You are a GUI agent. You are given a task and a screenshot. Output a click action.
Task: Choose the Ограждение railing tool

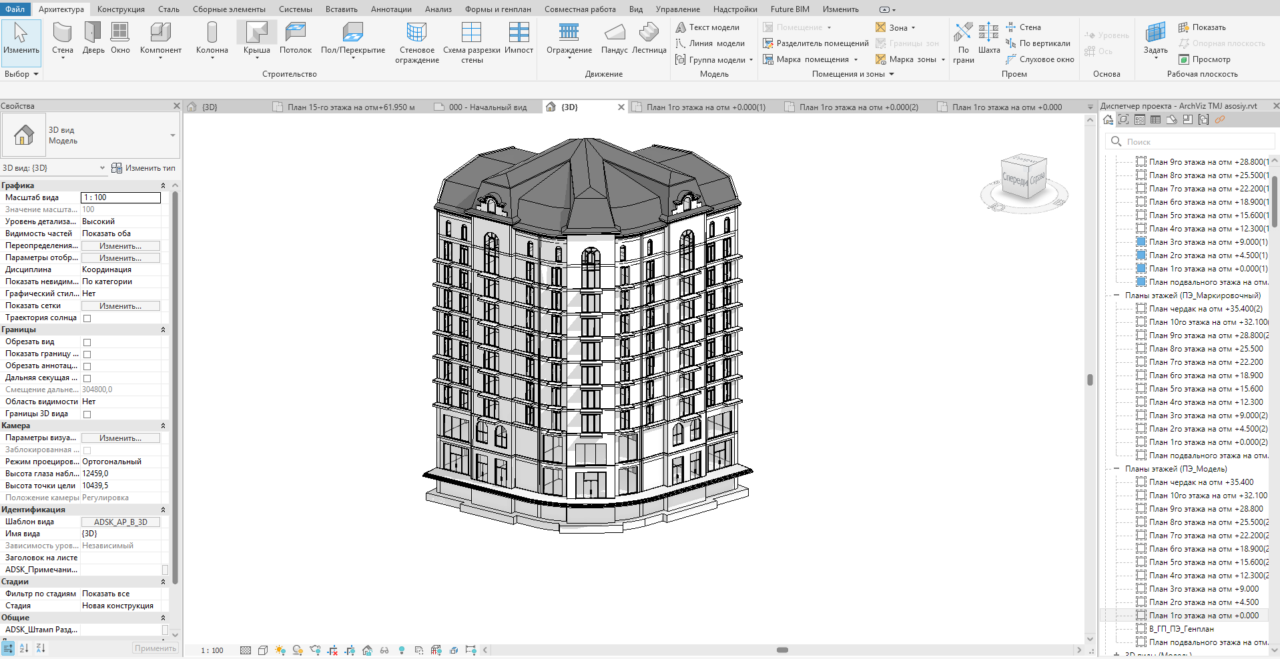568,41
